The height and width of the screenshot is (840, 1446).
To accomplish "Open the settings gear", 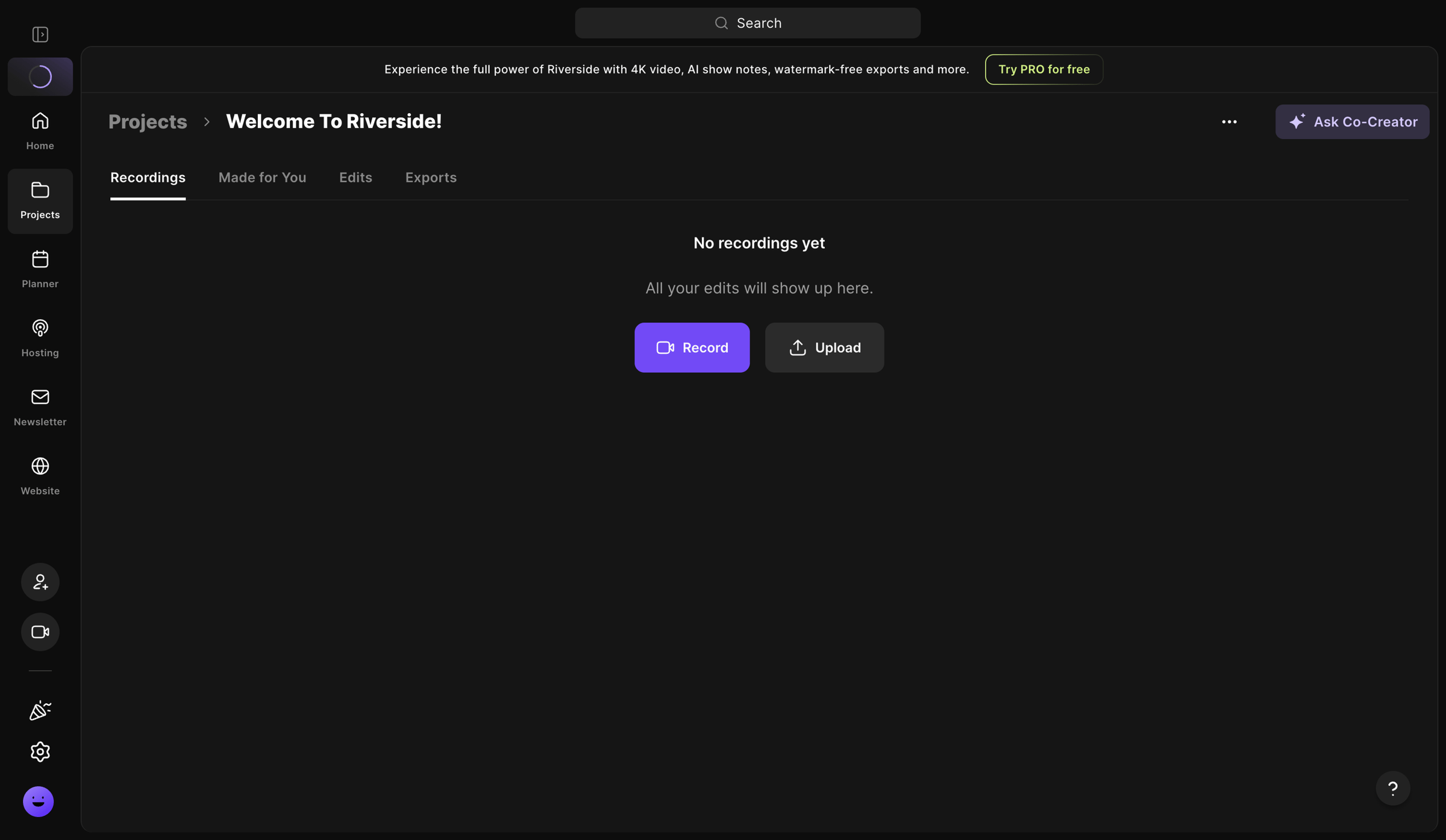I will pos(40,751).
